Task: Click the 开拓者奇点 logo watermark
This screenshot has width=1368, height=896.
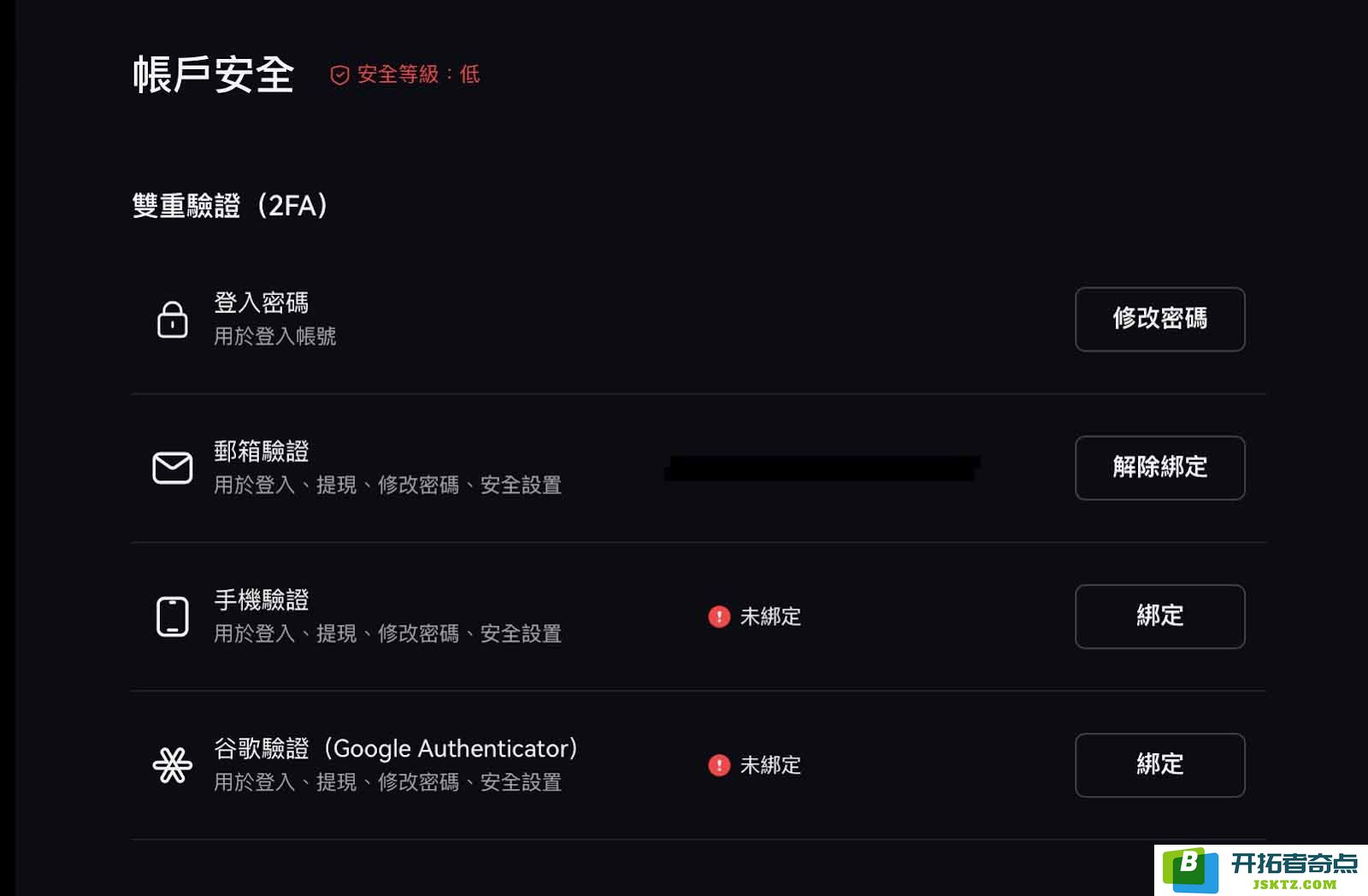Action: click(x=1261, y=870)
